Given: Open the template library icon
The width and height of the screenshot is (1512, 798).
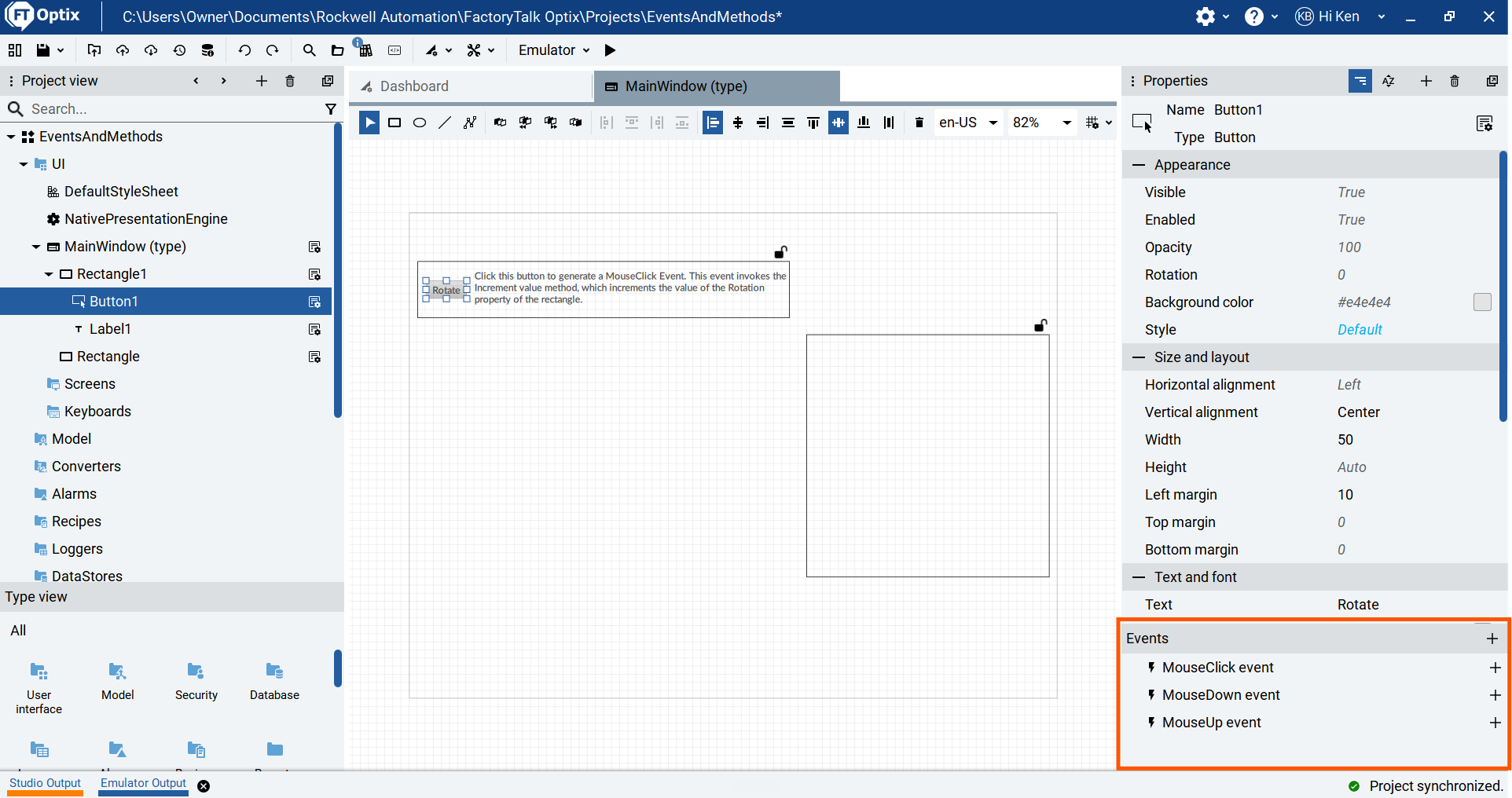Looking at the screenshot, I should 365,50.
